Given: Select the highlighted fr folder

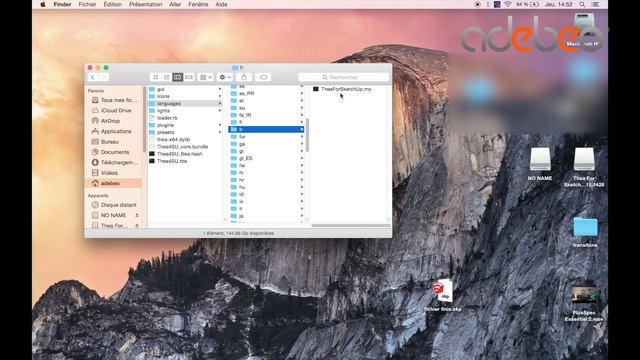Looking at the screenshot, I should tap(266, 129).
